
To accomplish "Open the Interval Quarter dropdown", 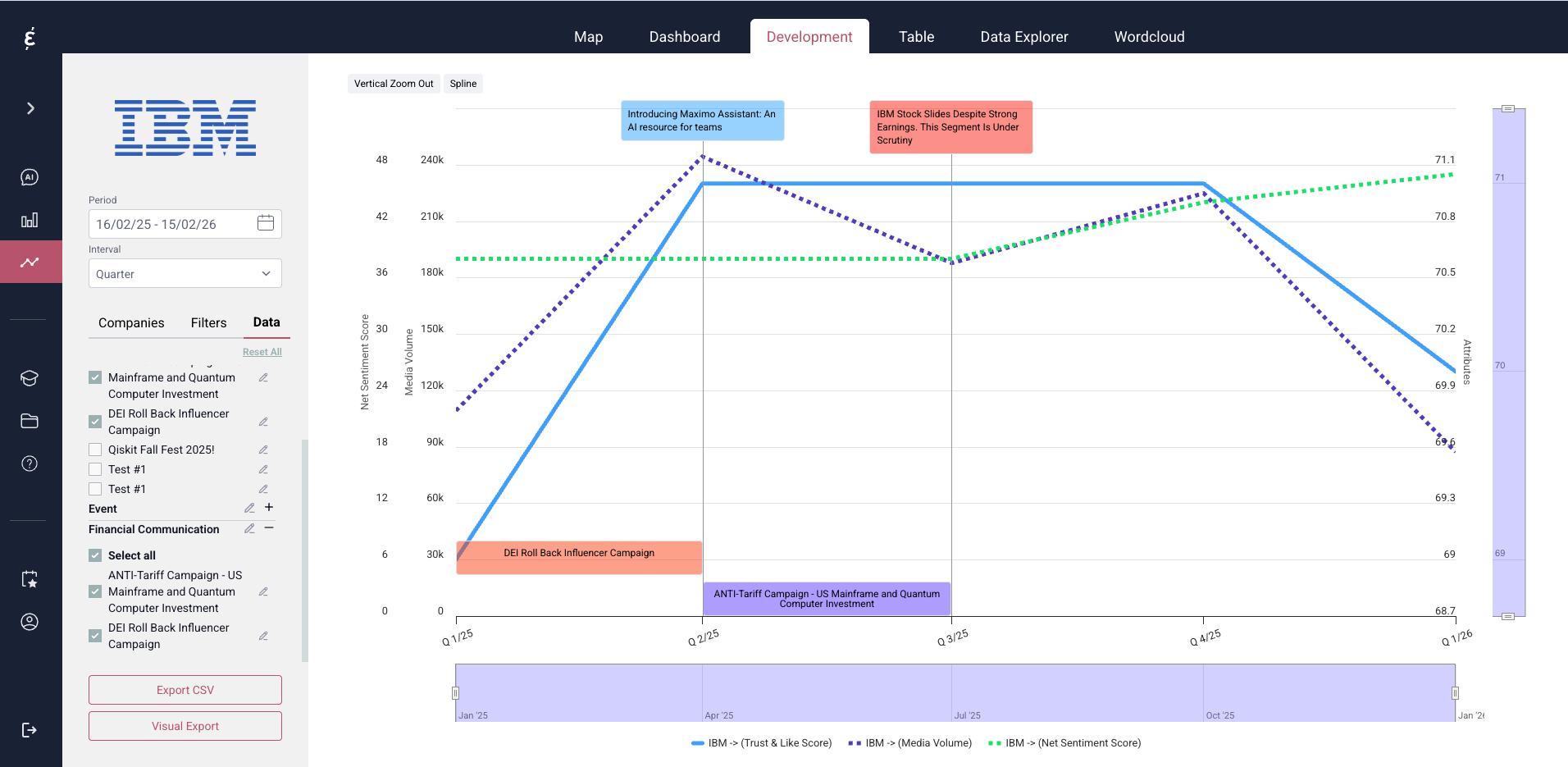I will tap(185, 274).
